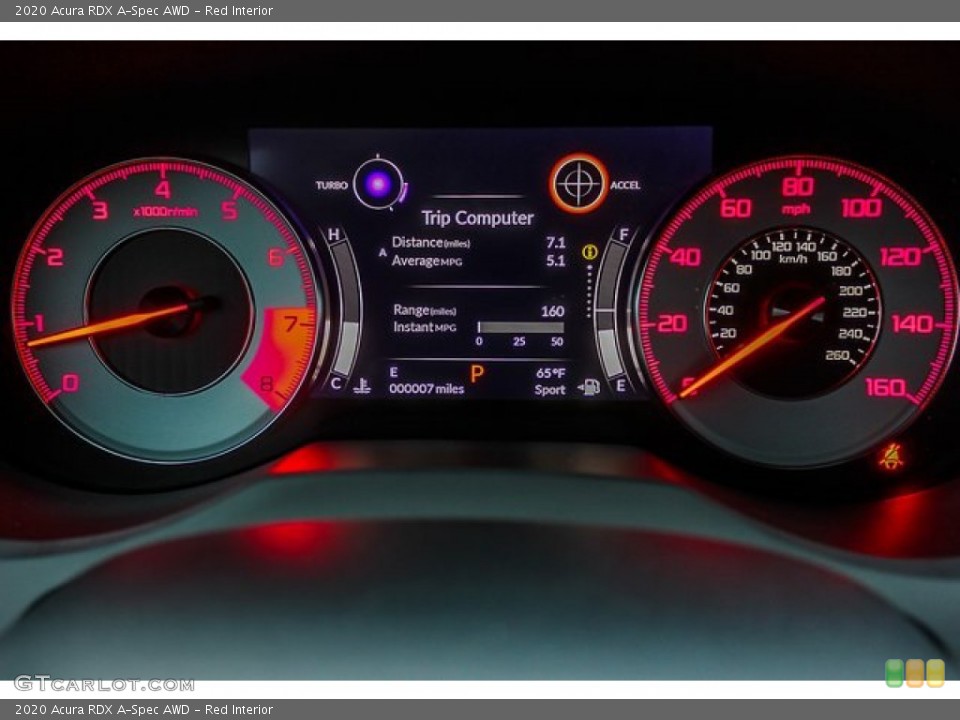Click the 4 mark on the tachometer
This screenshot has width=960, height=720.
click(x=162, y=189)
